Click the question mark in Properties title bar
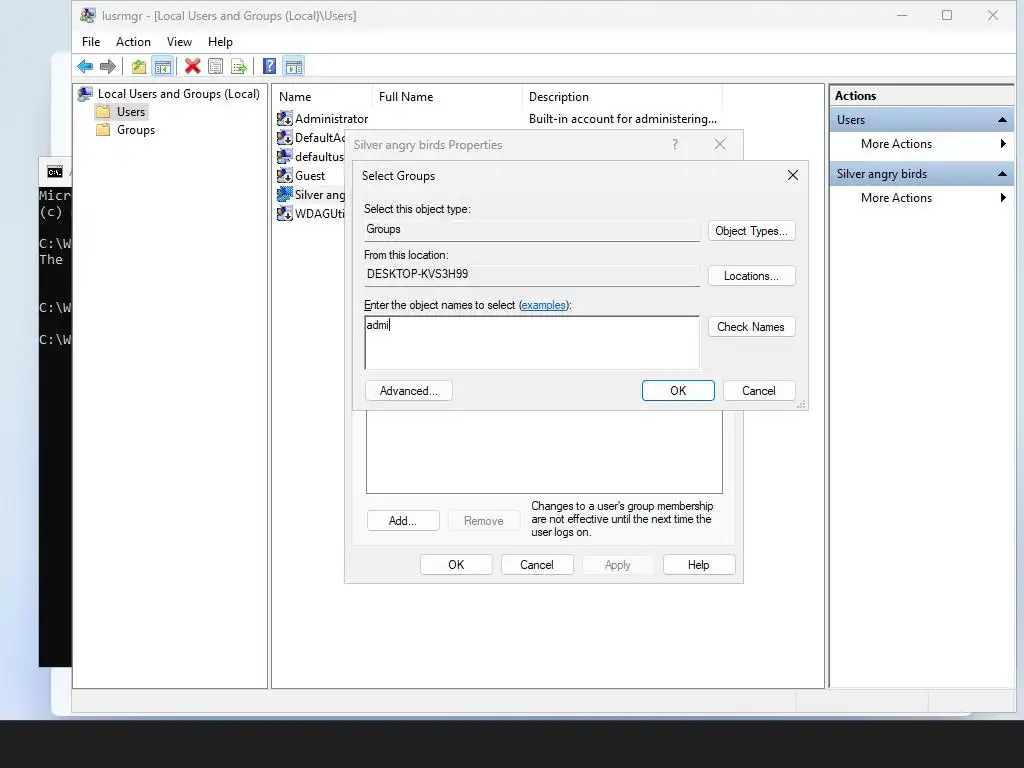The width and height of the screenshot is (1024, 768). point(675,144)
